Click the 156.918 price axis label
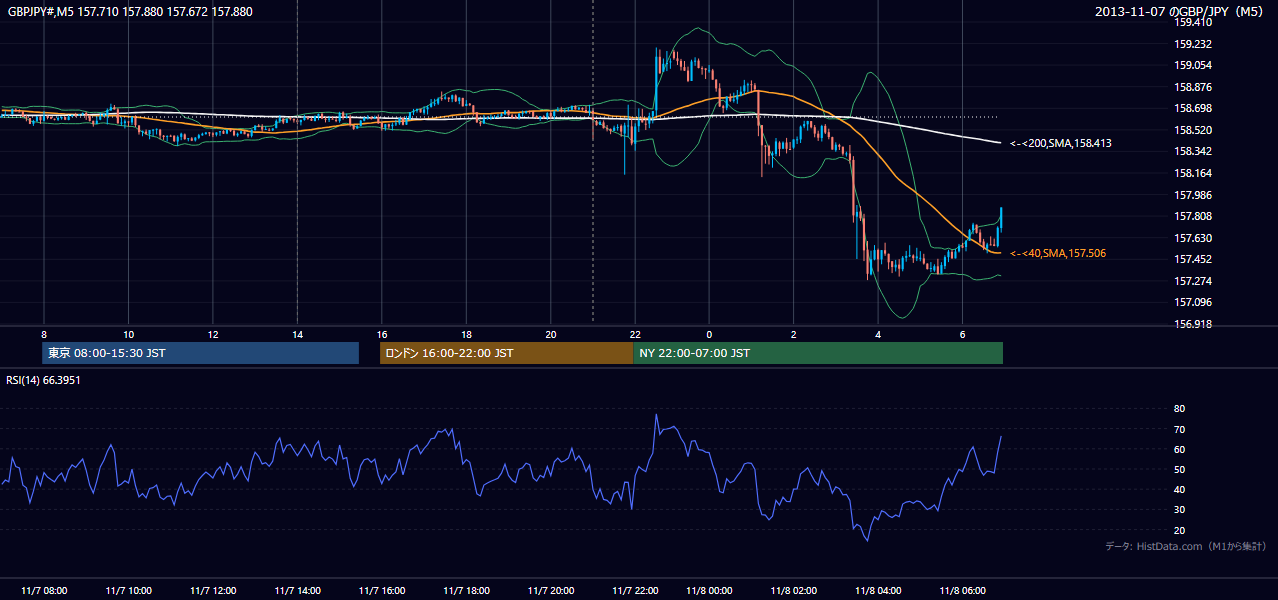The width and height of the screenshot is (1278, 600). [1193, 324]
